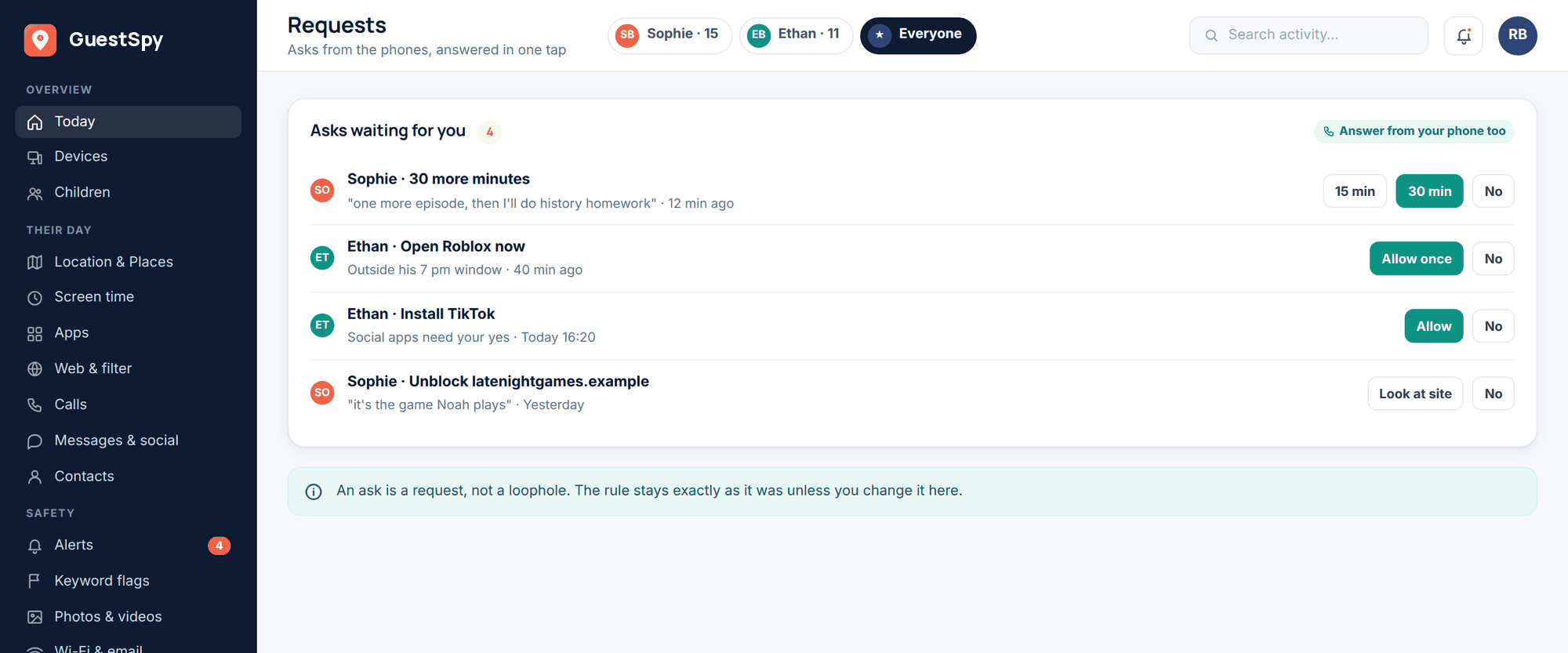Open Location & Places page
The height and width of the screenshot is (653, 1568).
point(129,262)
